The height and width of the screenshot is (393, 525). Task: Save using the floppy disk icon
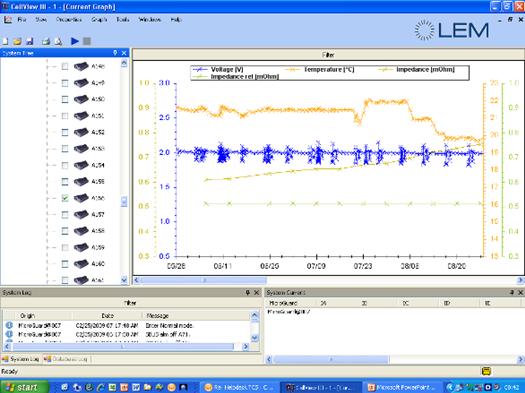pos(29,41)
